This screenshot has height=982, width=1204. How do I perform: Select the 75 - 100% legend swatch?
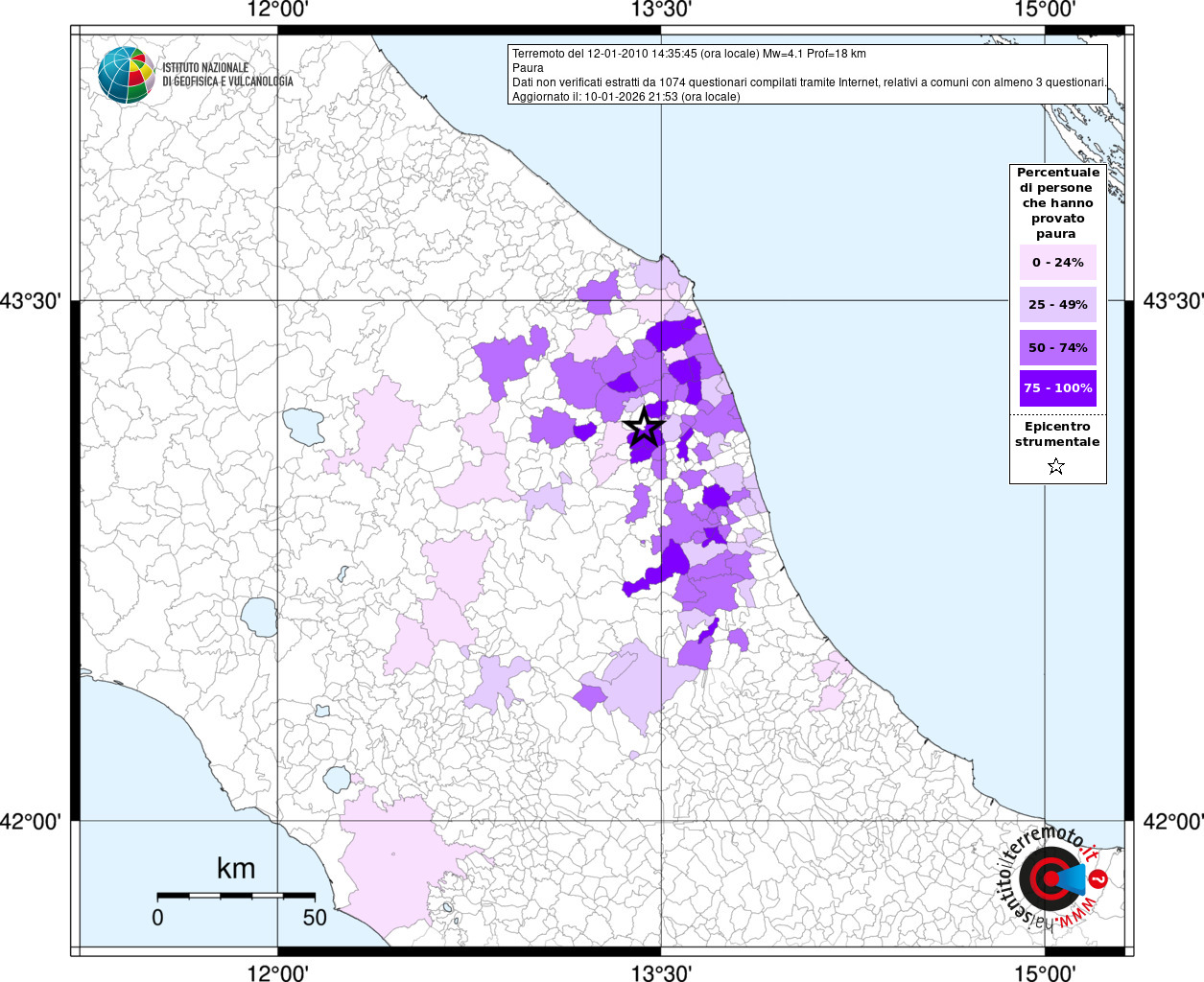(1057, 388)
